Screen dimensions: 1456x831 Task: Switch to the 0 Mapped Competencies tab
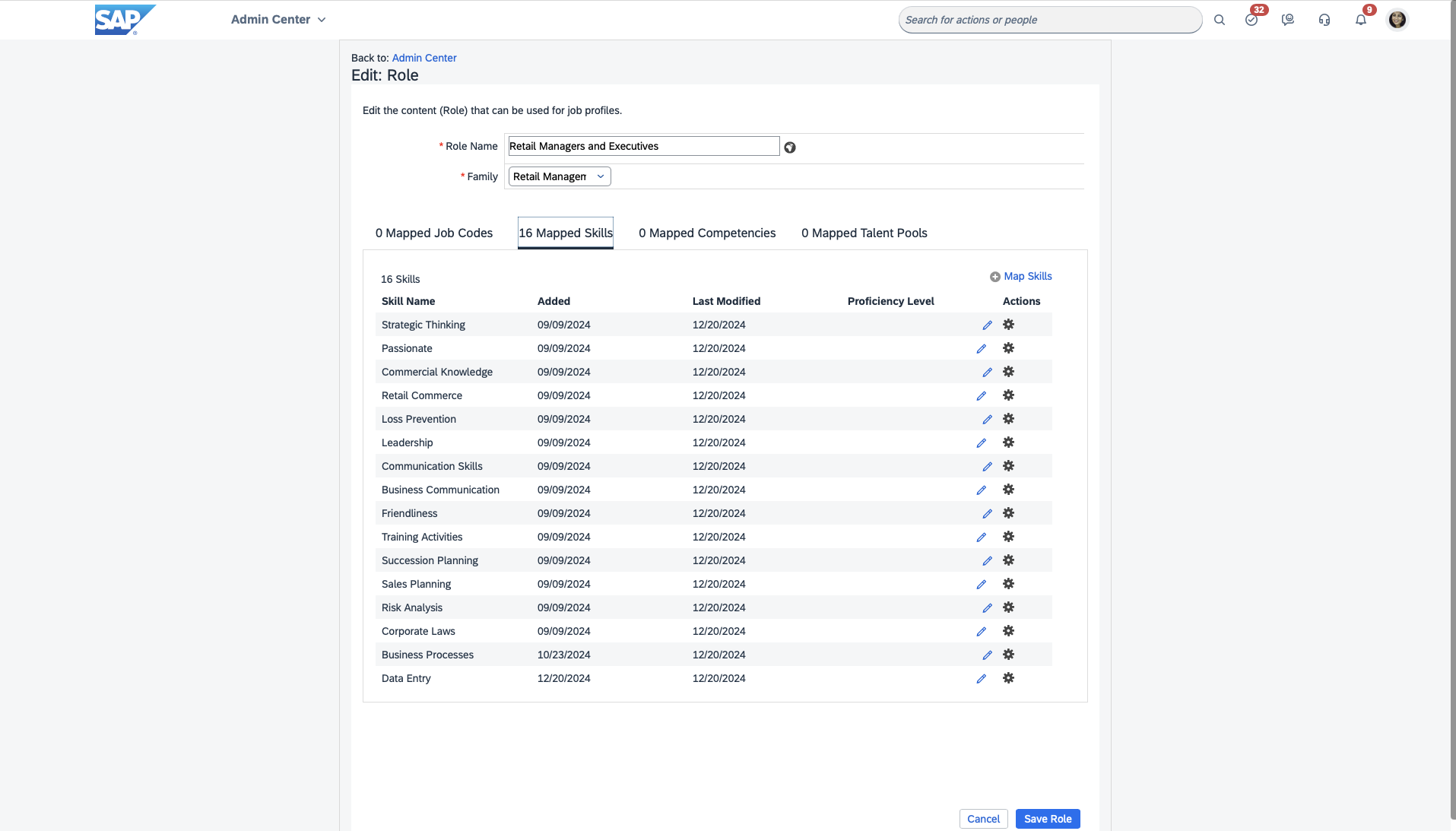(x=706, y=233)
